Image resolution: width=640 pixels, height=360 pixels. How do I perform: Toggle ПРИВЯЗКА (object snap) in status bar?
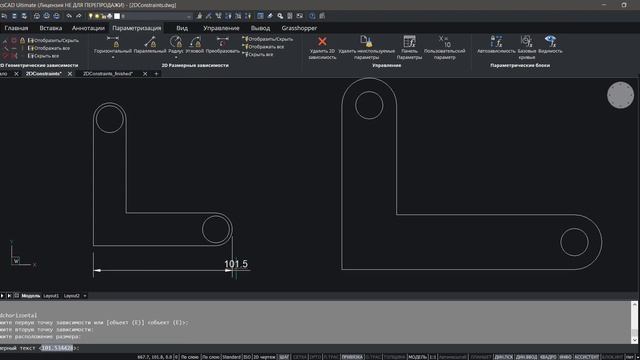[x=352, y=357]
